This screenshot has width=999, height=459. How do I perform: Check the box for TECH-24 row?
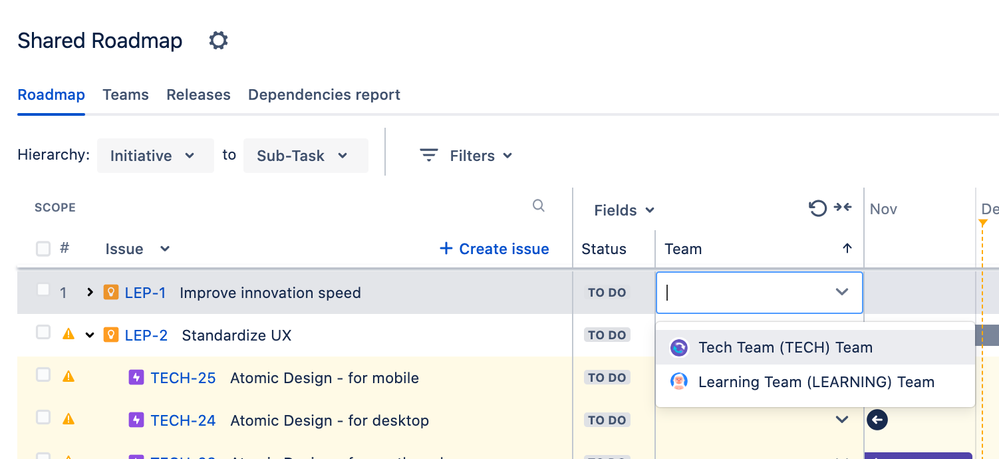[x=43, y=418]
